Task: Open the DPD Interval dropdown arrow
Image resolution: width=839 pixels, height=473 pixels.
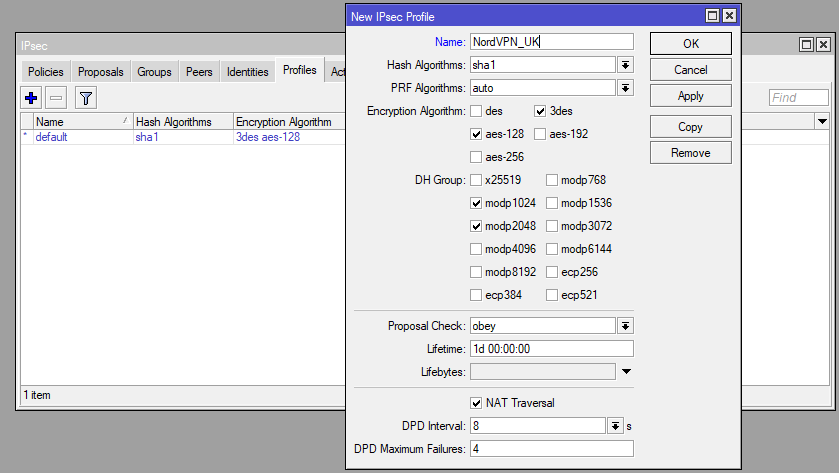Action: tap(615, 426)
